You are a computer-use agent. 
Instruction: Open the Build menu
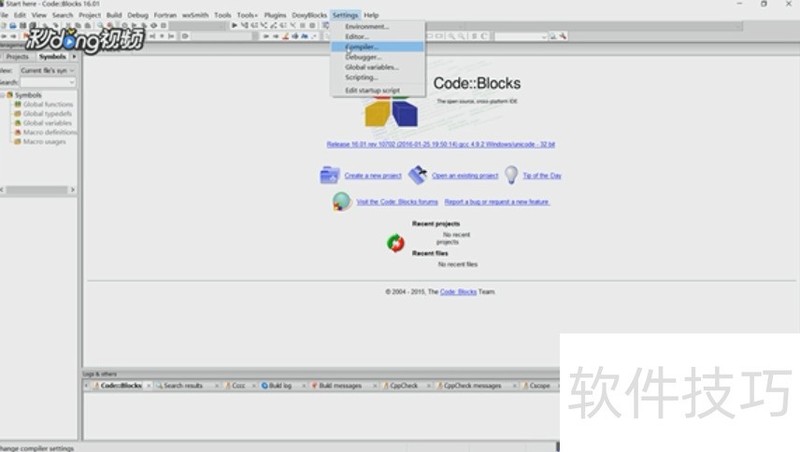[114, 15]
